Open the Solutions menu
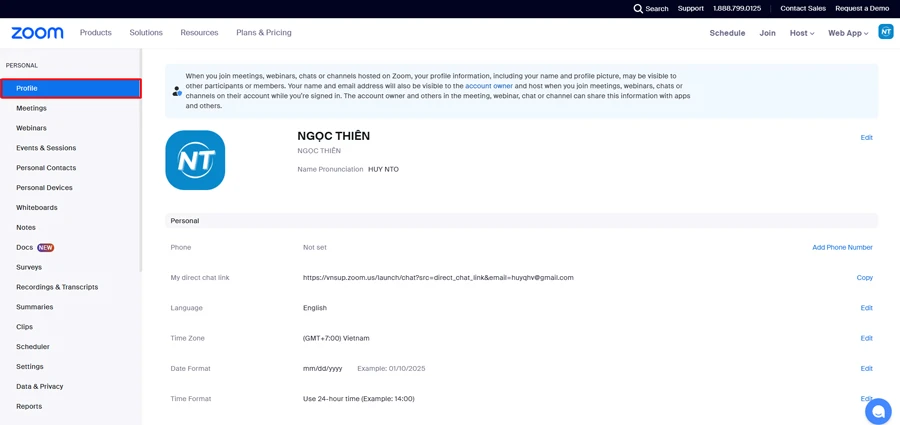Viewport: 900px width, 425px height. click(x=146, y=33)
